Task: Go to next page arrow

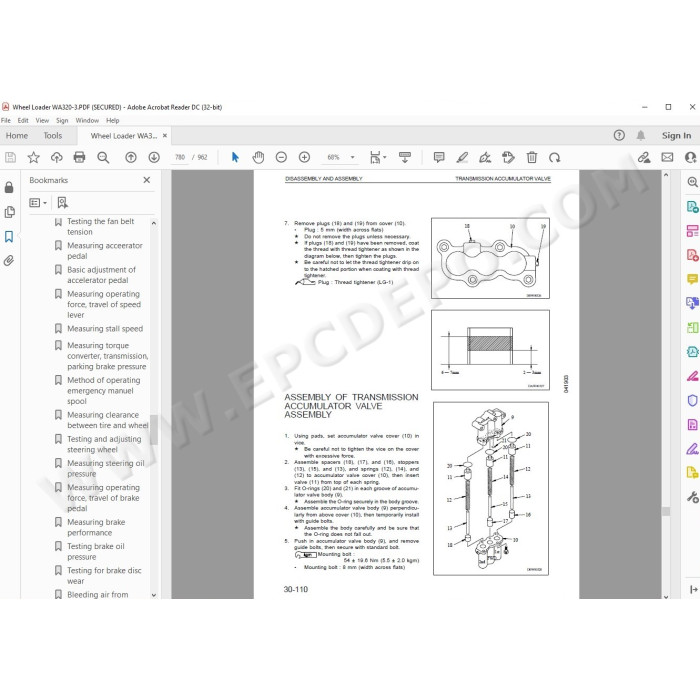Action: [154, 157]
